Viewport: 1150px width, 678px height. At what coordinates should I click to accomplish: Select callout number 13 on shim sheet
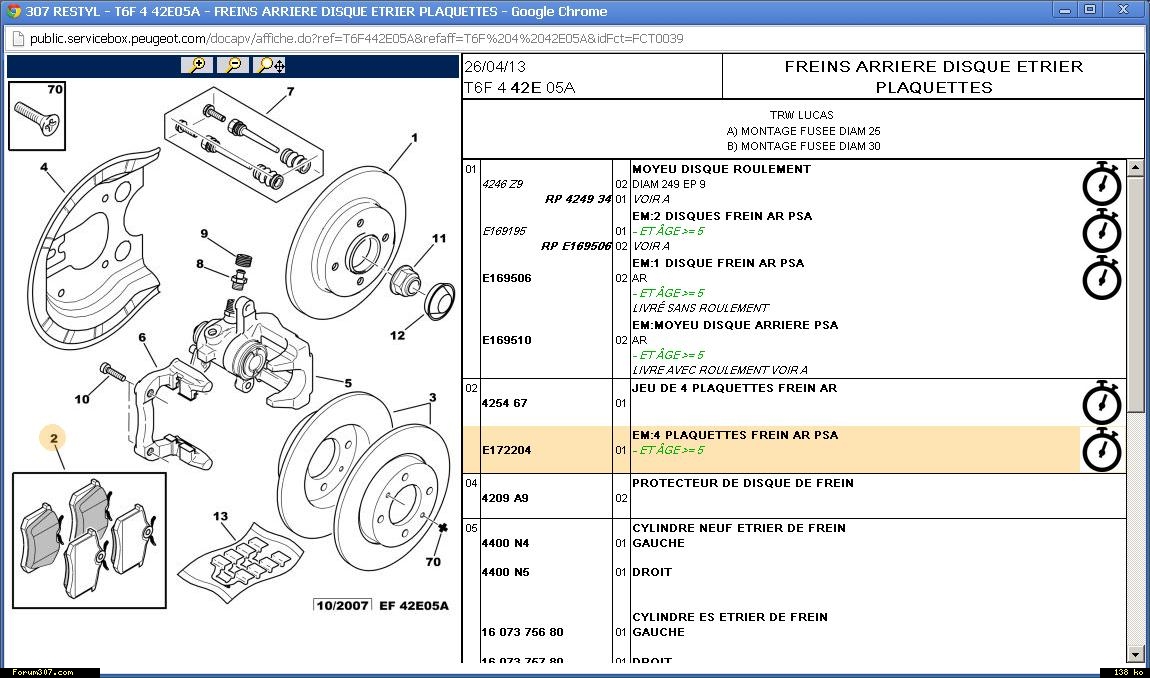[221, 516]
